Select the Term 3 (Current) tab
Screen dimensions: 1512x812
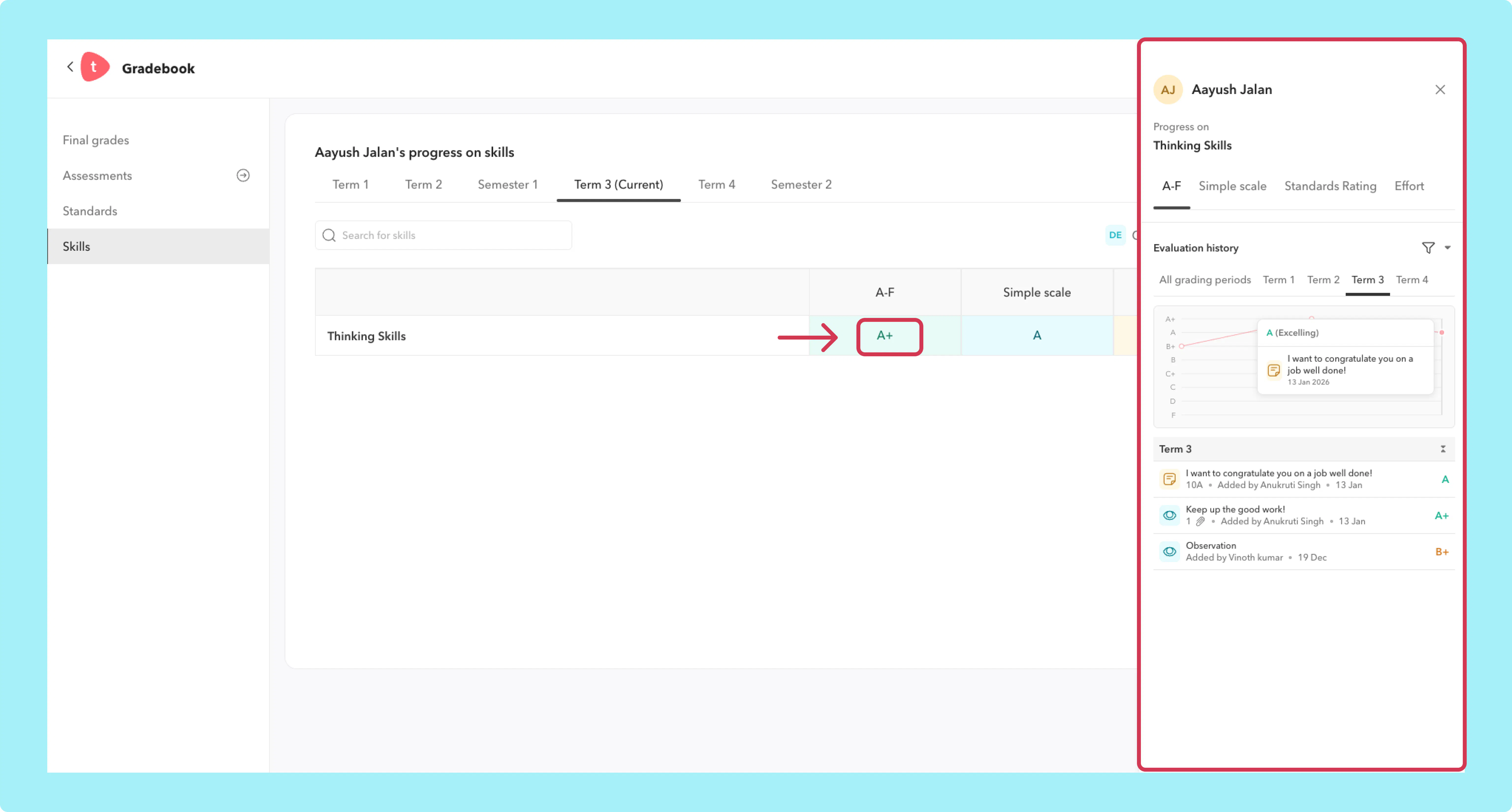[x=619, y=185]
